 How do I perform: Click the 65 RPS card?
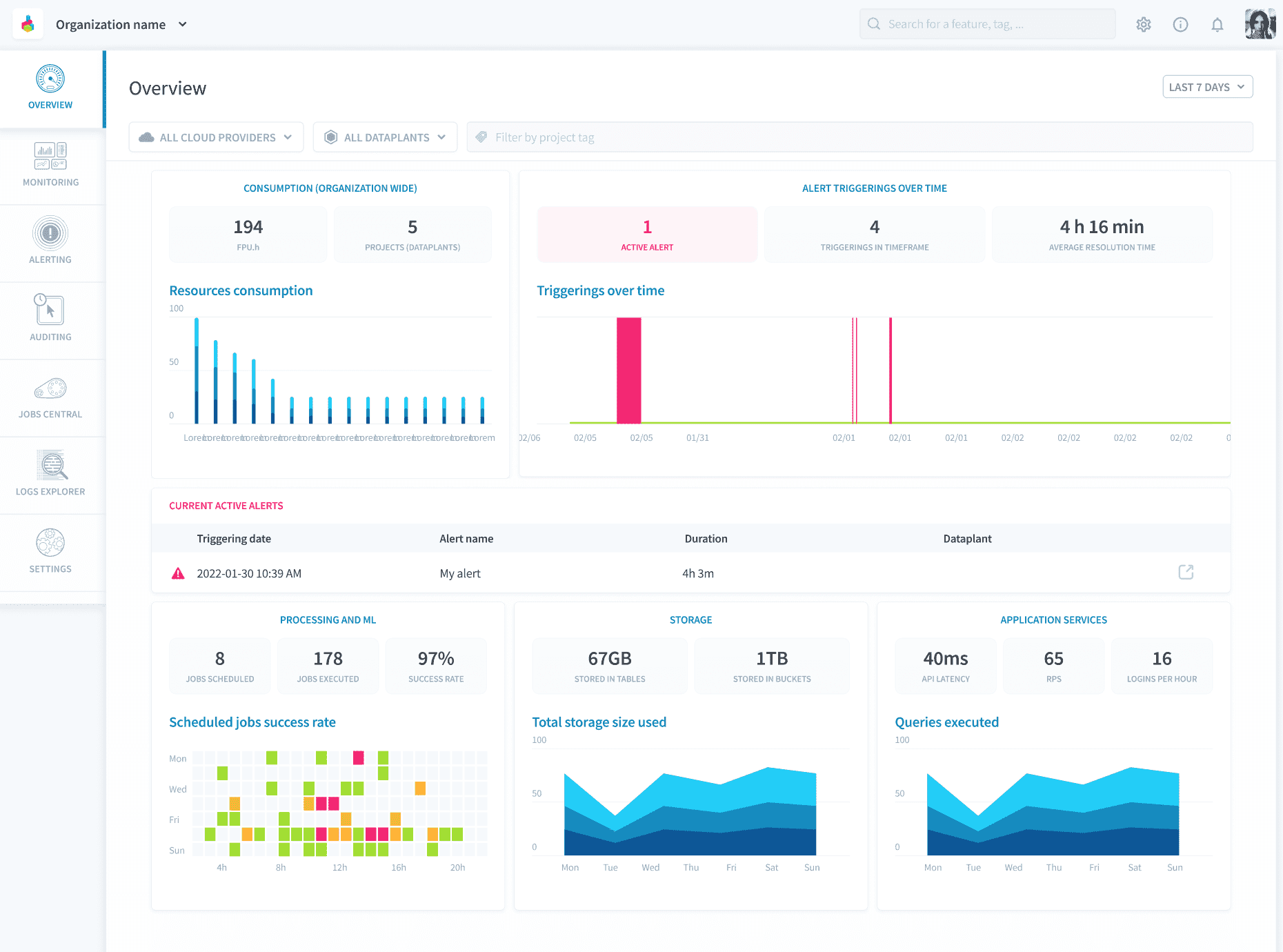click(x=1054, y=666)
